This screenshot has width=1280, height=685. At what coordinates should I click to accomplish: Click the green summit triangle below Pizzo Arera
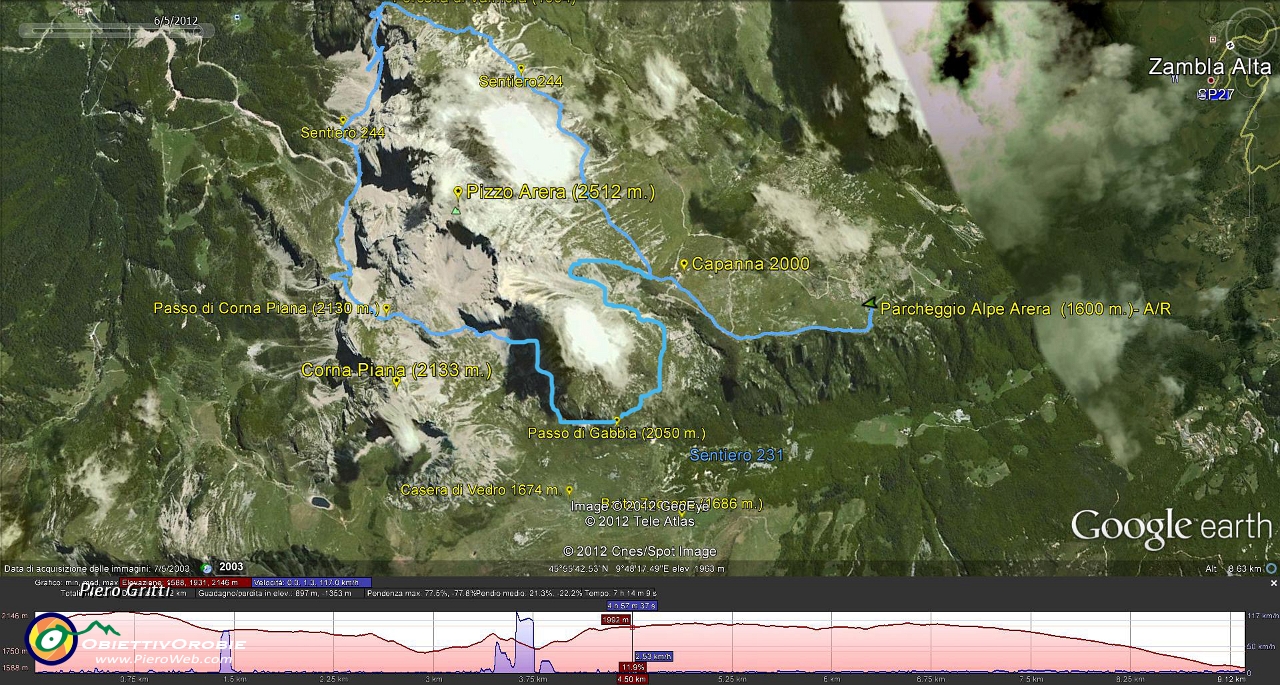[456, 211]
